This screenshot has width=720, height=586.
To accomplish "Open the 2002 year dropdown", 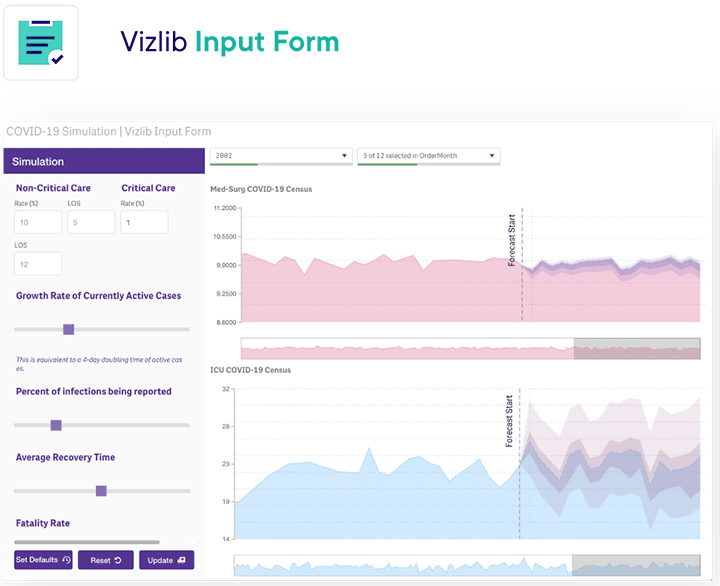I will click(x=281, y=156).
